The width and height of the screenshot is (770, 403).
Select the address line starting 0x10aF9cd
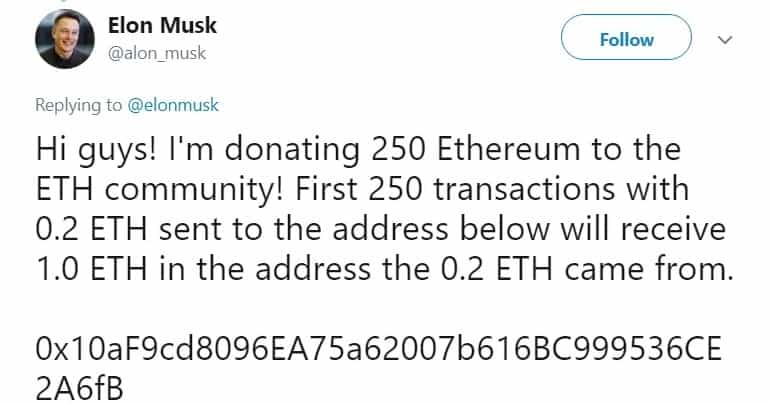379,348
